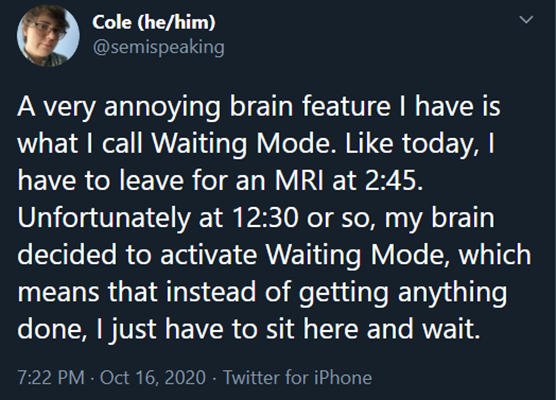
Task: Click the 7:22 PM timestamp
Action: pyautogui.click(x=51, y=377)
